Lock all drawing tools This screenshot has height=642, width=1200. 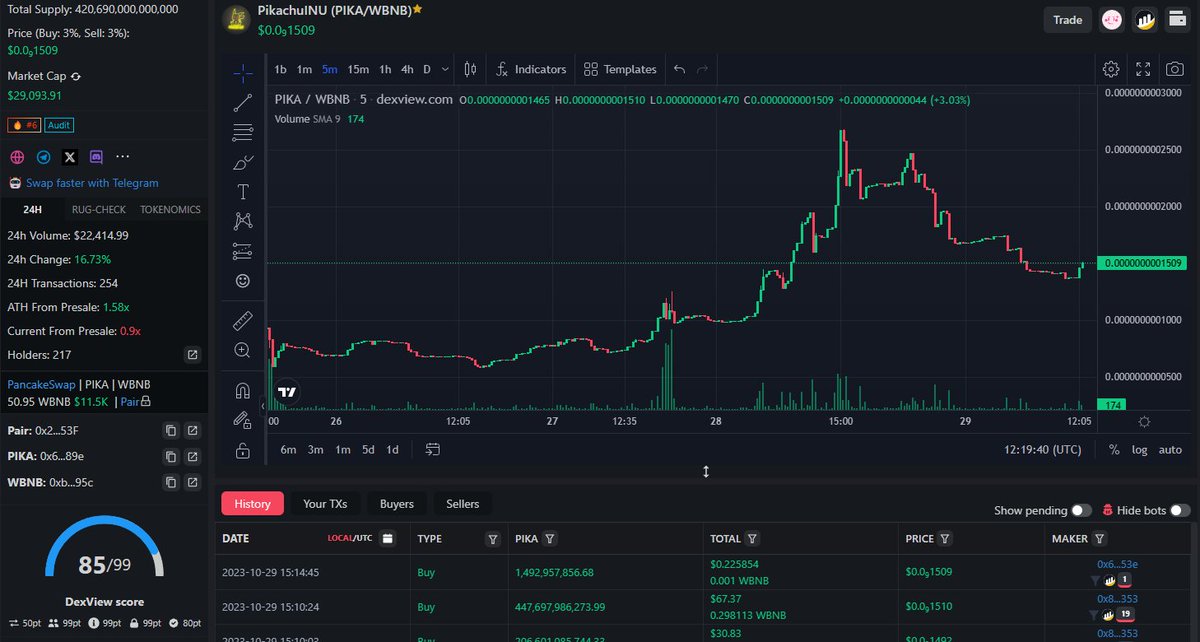coord(242,450)
